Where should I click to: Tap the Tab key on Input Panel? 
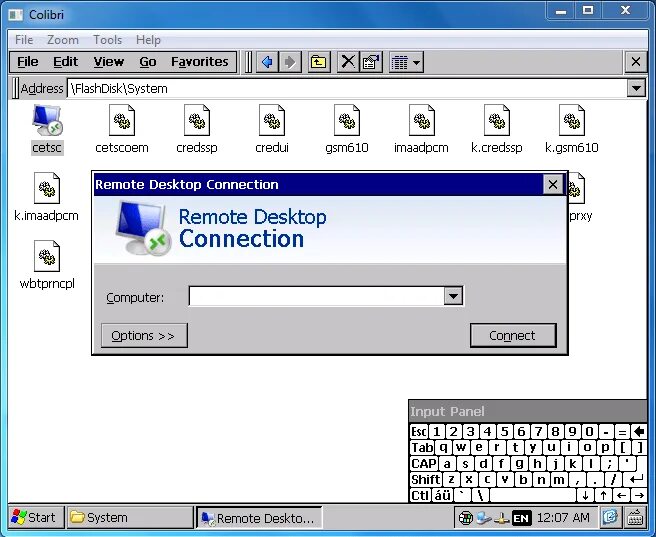coord(422,448)
